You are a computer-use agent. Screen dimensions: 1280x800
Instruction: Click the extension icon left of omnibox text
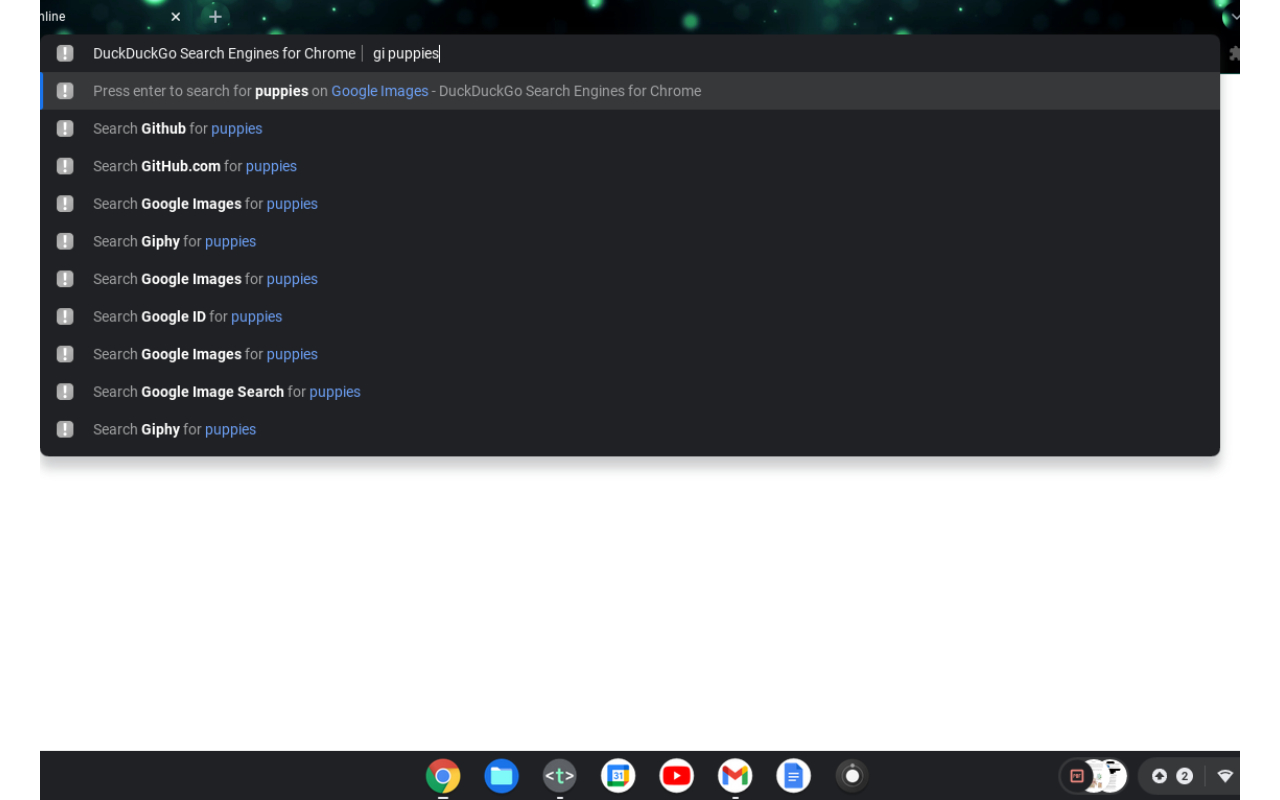pyautogui.click(x=65, y=53)
